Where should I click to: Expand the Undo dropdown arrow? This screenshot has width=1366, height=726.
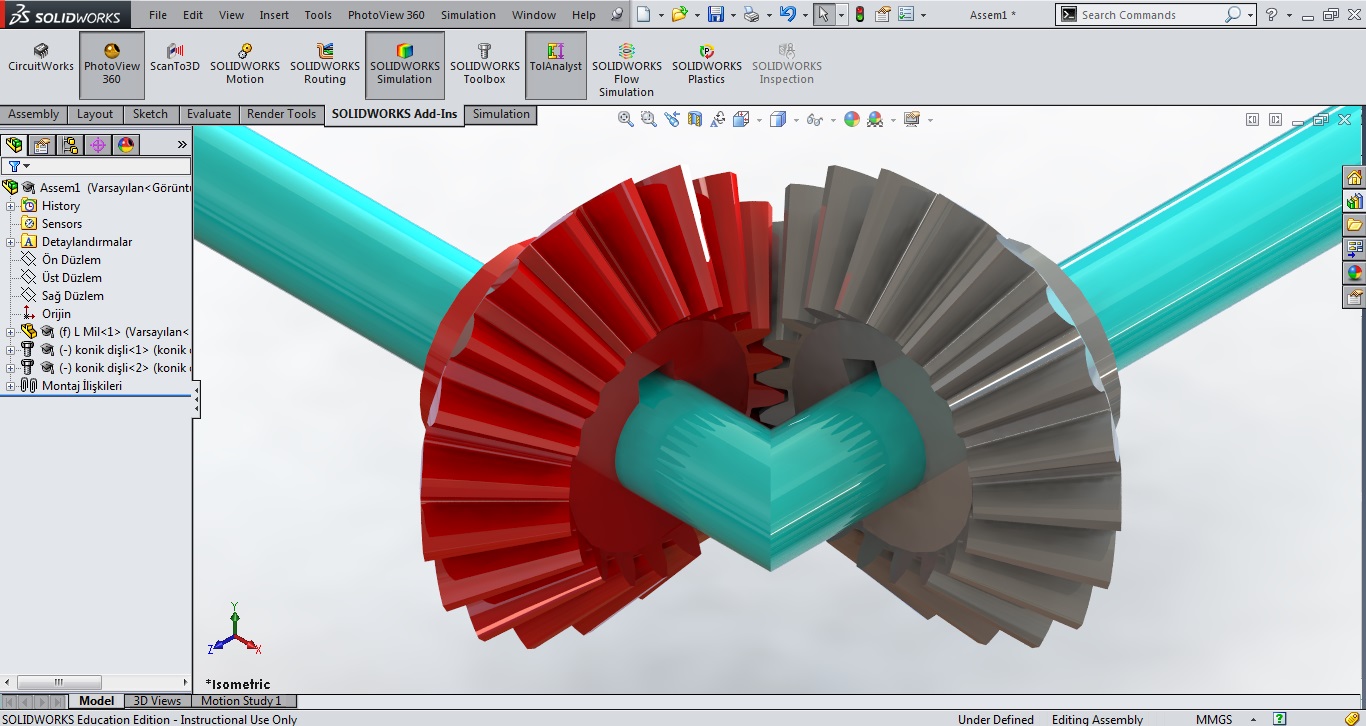(x=804, y=15)
